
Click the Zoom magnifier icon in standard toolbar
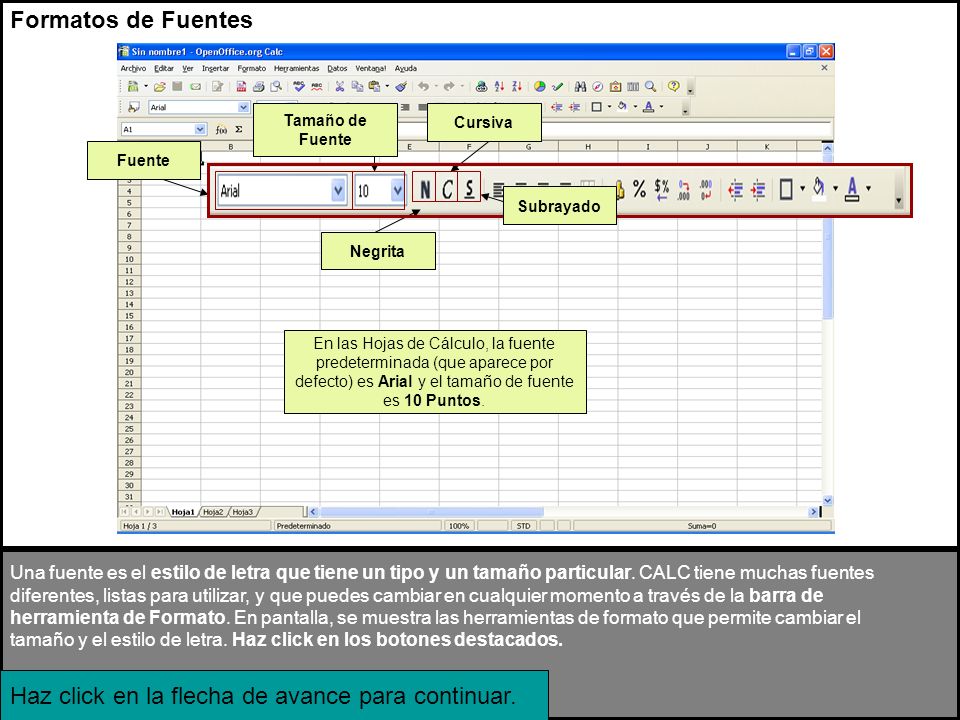click(650, 87)
